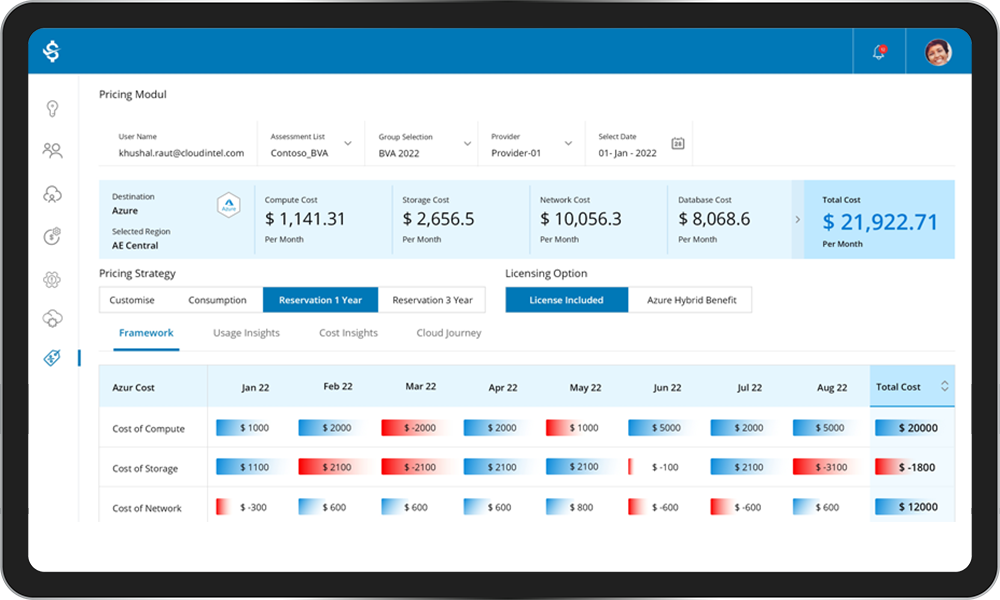Select Customise pricing strategy
Screen dimensions: 1000x600
132,300
